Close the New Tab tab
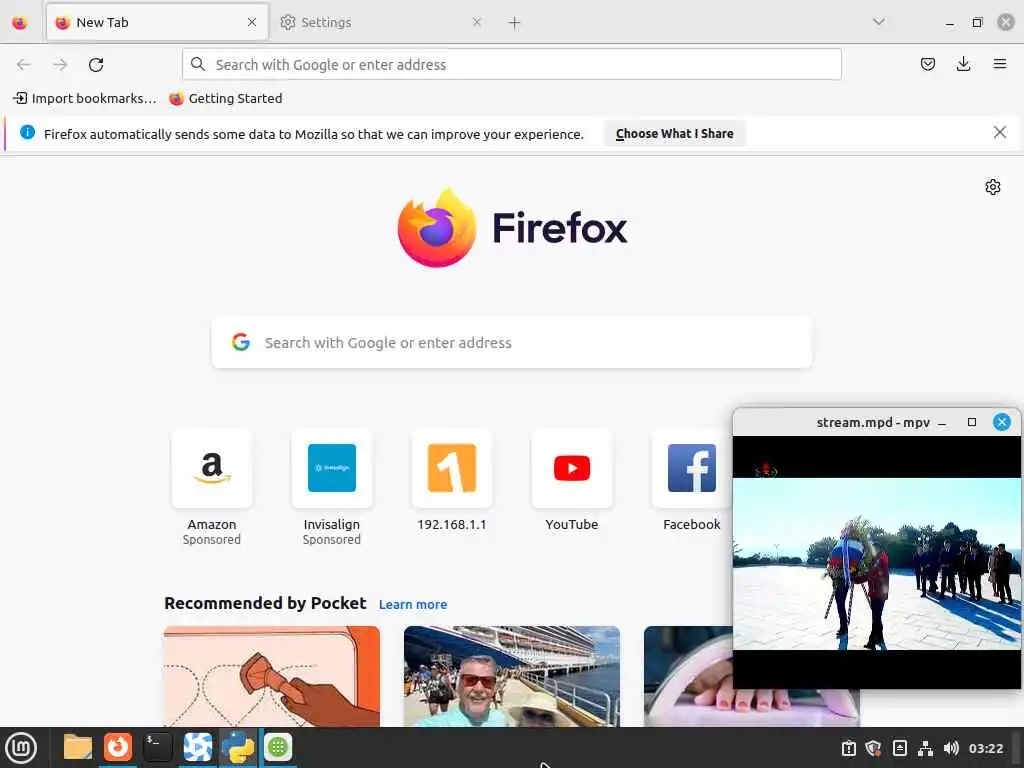This screenshot has width=1024, height=768. click(x=251, y=22)
